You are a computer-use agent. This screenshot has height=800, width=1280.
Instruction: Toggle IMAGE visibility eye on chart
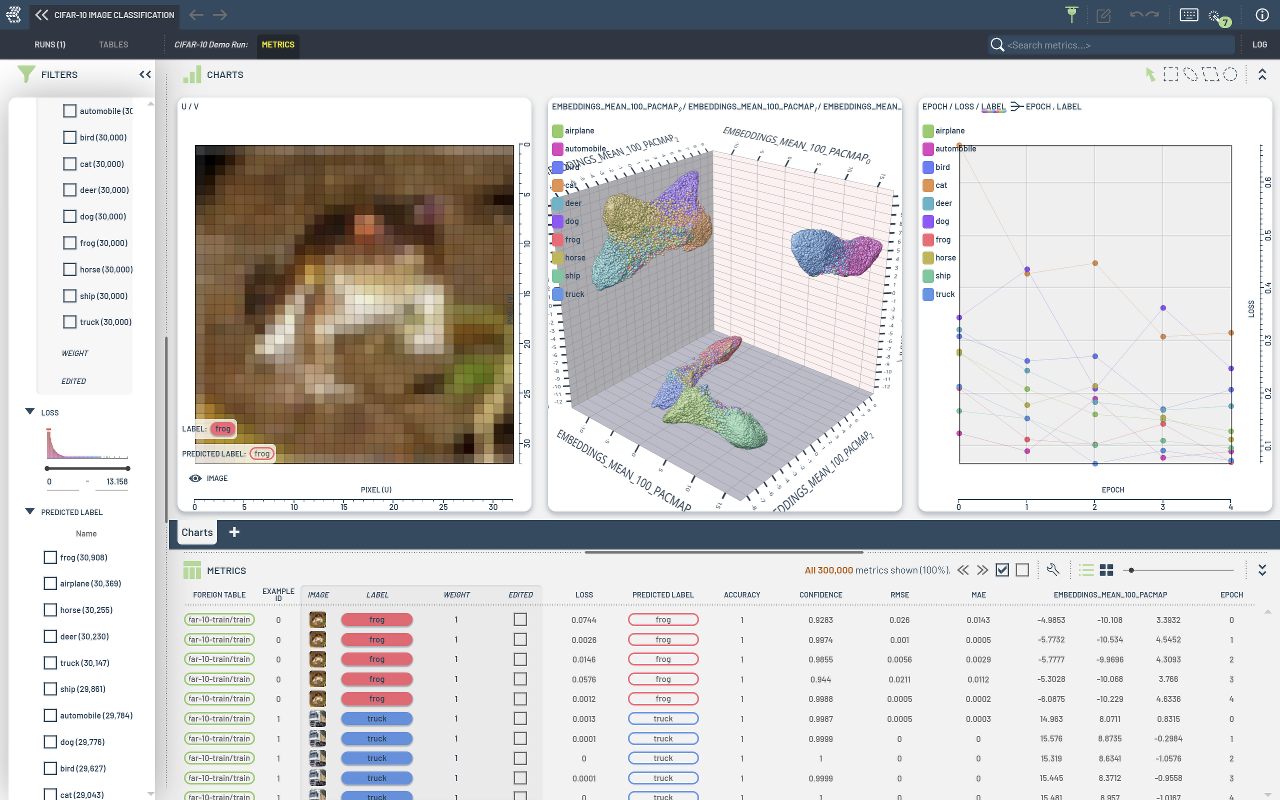point(196,478)
